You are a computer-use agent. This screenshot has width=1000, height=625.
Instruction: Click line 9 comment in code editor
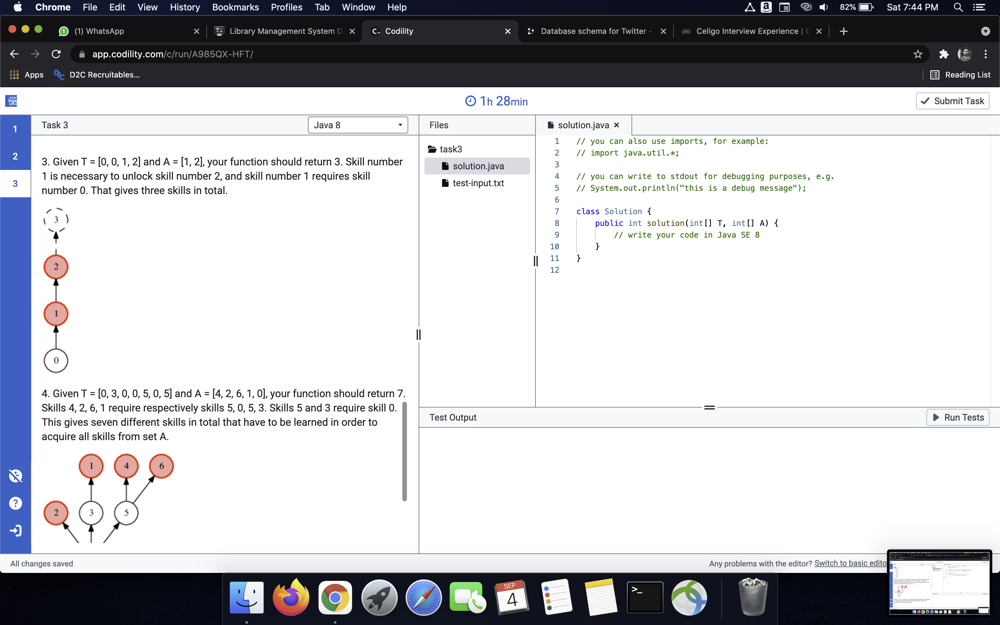coord(687,235)
